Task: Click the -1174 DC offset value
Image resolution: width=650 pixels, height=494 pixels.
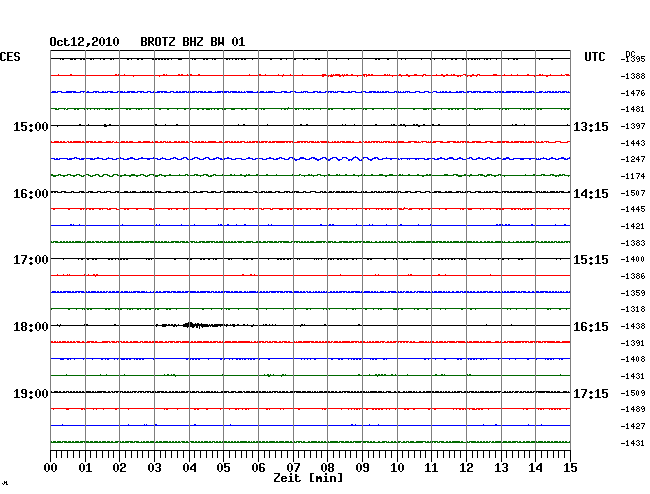Action: [633, 176]
